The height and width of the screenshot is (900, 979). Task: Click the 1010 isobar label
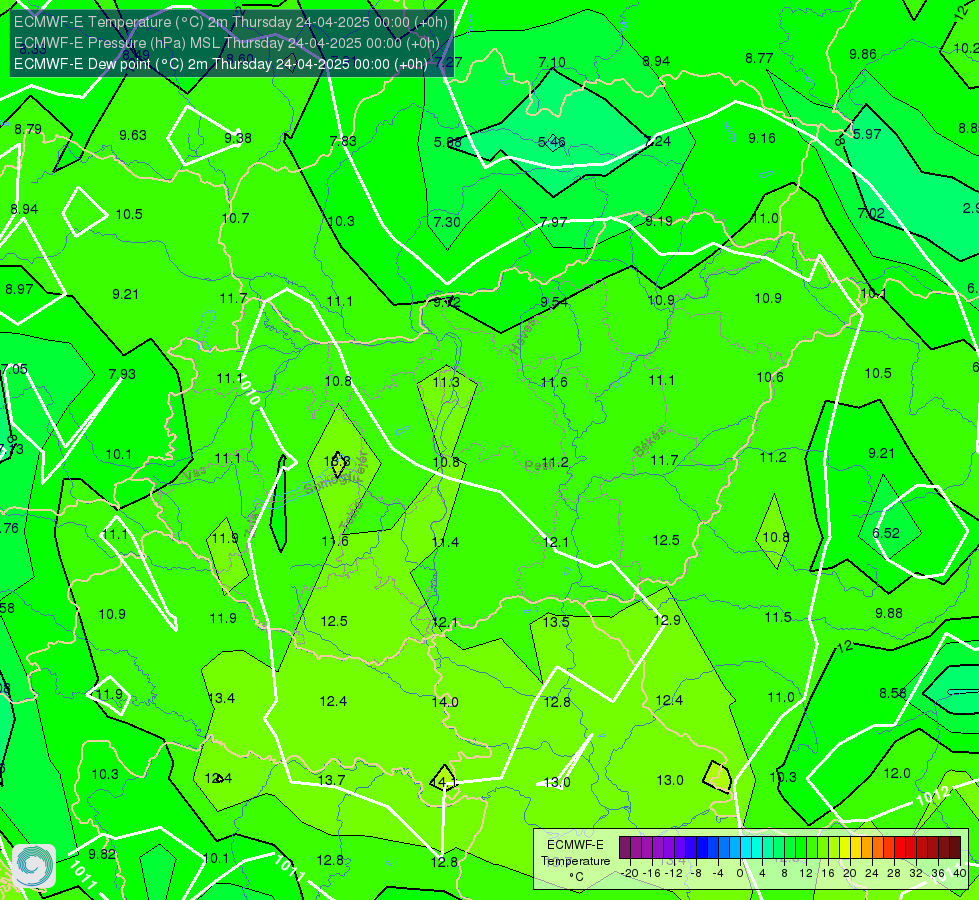pyautogui.click(x=248, y=390)
